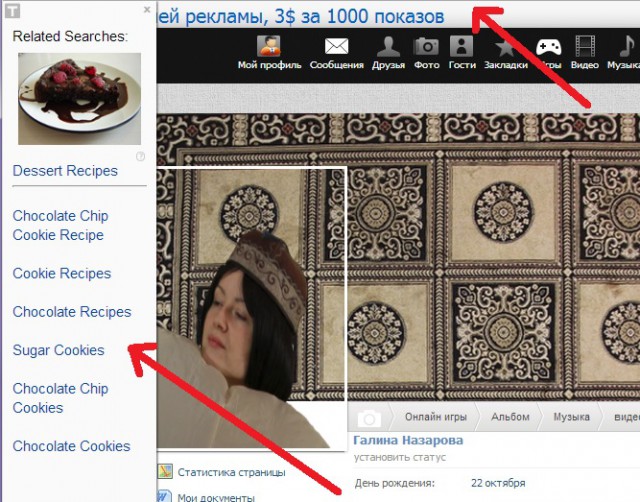This screenshot has height=502, width=640.
Task: Open the Мой профиль icon
Action: coord(269,46)
